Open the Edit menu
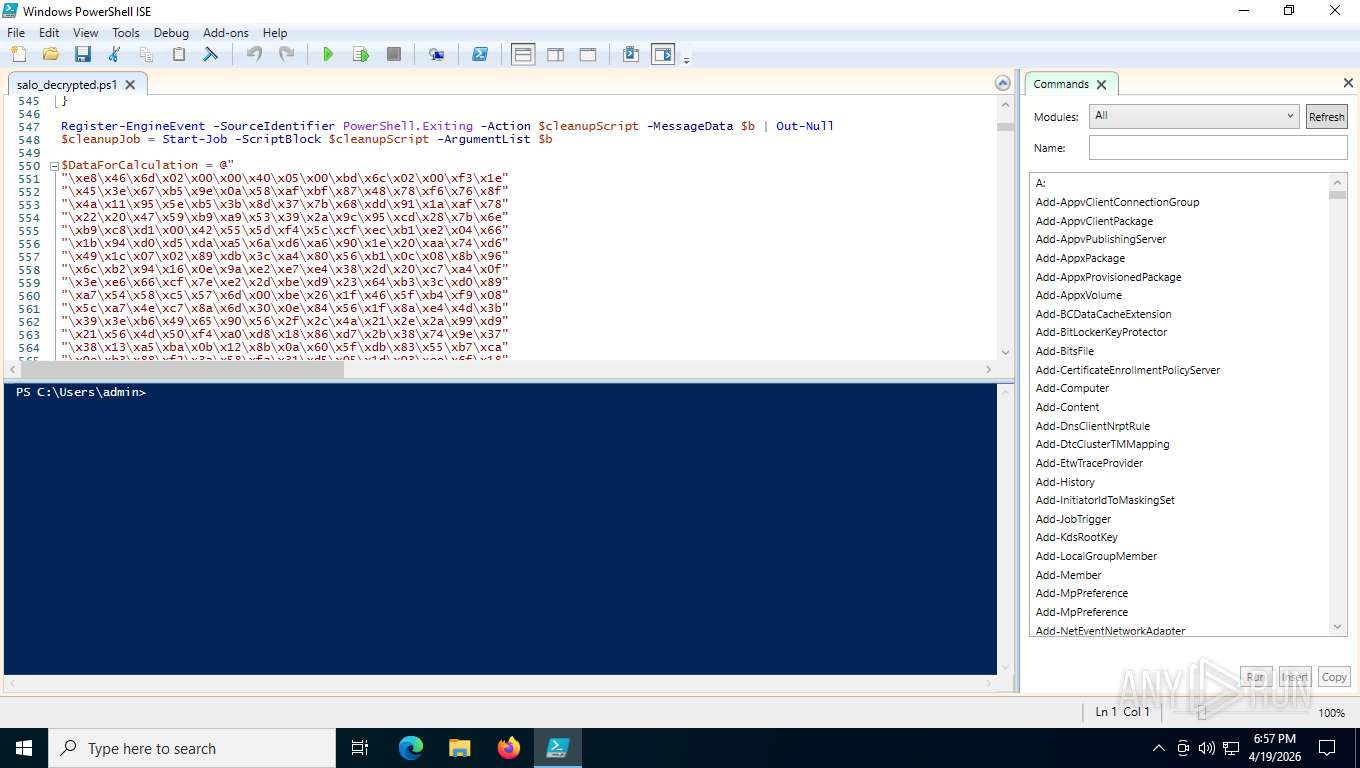The image size is (1360, 768). 49,33
